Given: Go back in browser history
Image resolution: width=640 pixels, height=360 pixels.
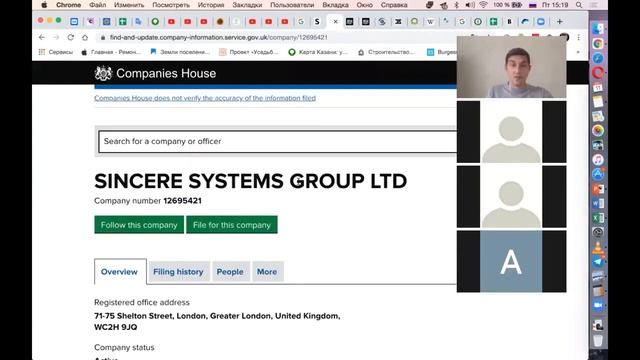Looking at the screenshot, I should click(42, 37).
